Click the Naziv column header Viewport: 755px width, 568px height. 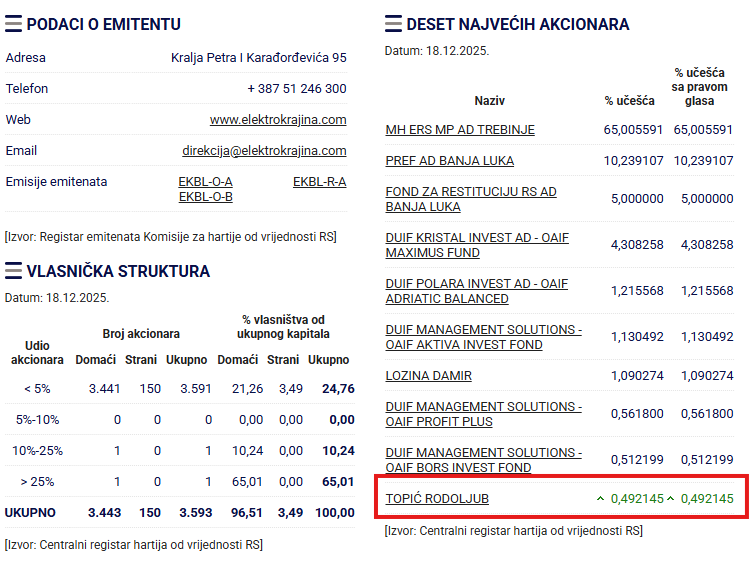(x=491, y=101)
